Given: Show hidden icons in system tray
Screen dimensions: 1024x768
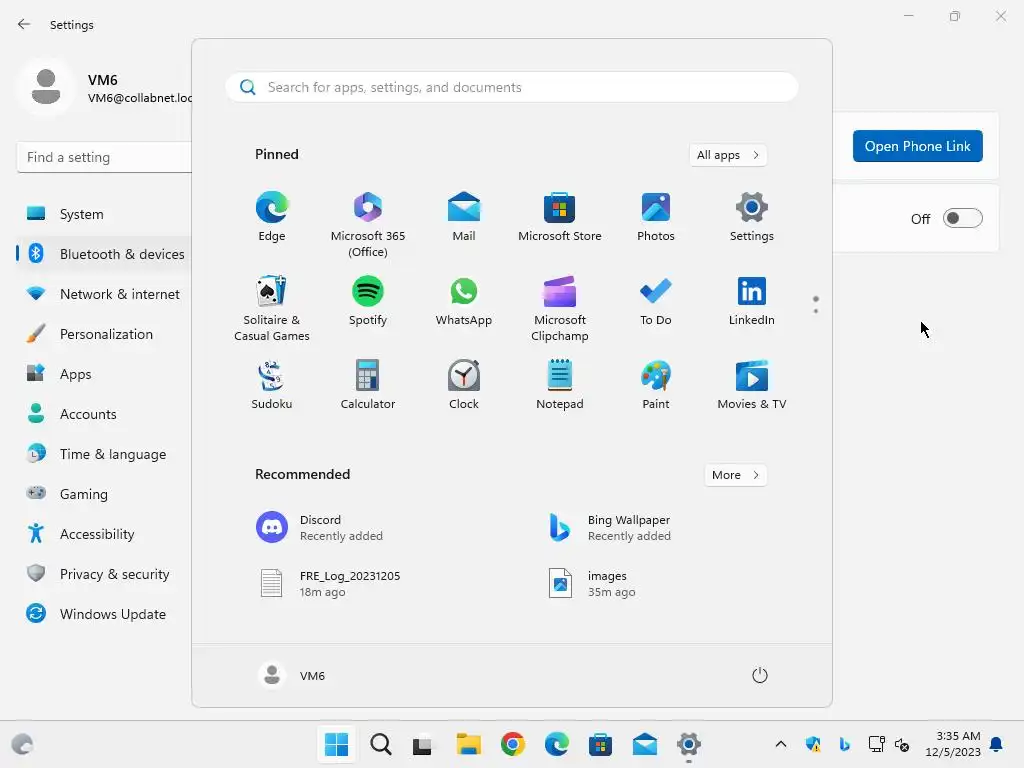Looking at the screenshot, I should pyautogui.click(x=780, y=744).
